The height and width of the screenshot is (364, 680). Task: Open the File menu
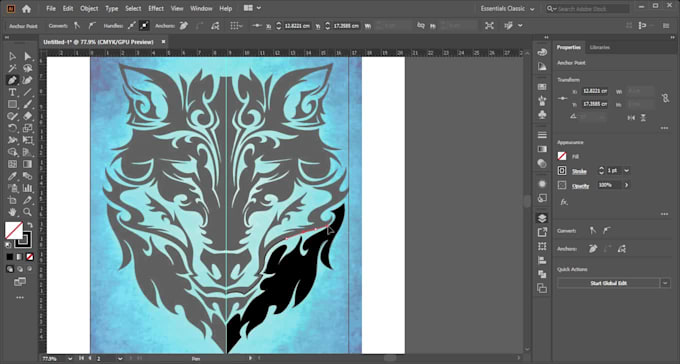point(51,8)
